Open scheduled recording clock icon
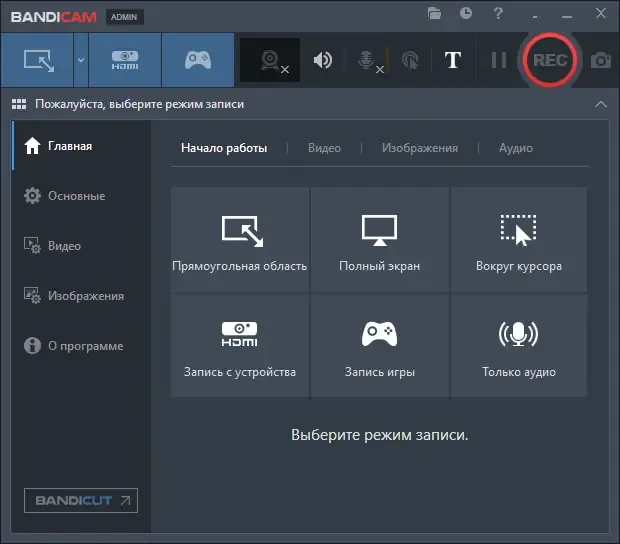The width and height of the screenshot is (620, 544). coord(466,13)
